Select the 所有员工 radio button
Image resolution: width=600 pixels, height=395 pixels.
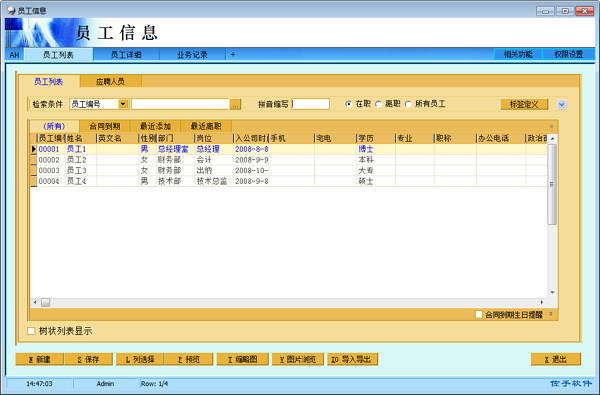[x=408, y=104]
